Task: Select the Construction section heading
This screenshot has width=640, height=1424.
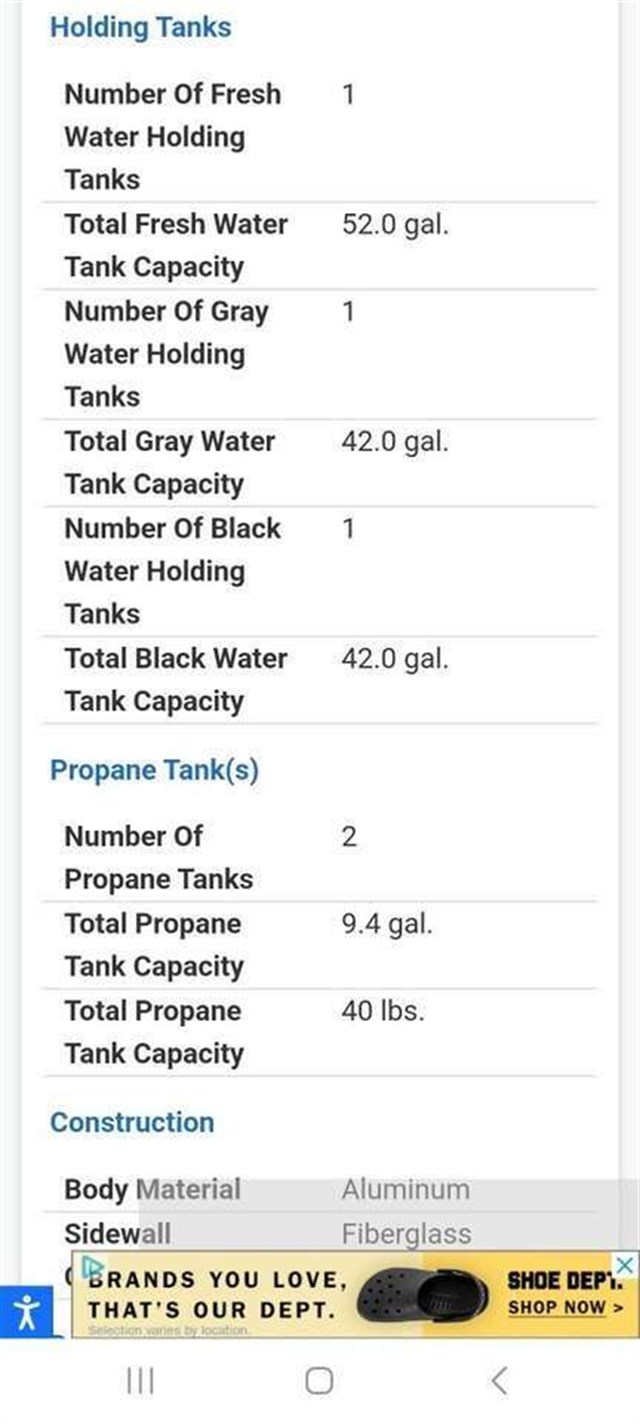Action: click(132, 1122)
